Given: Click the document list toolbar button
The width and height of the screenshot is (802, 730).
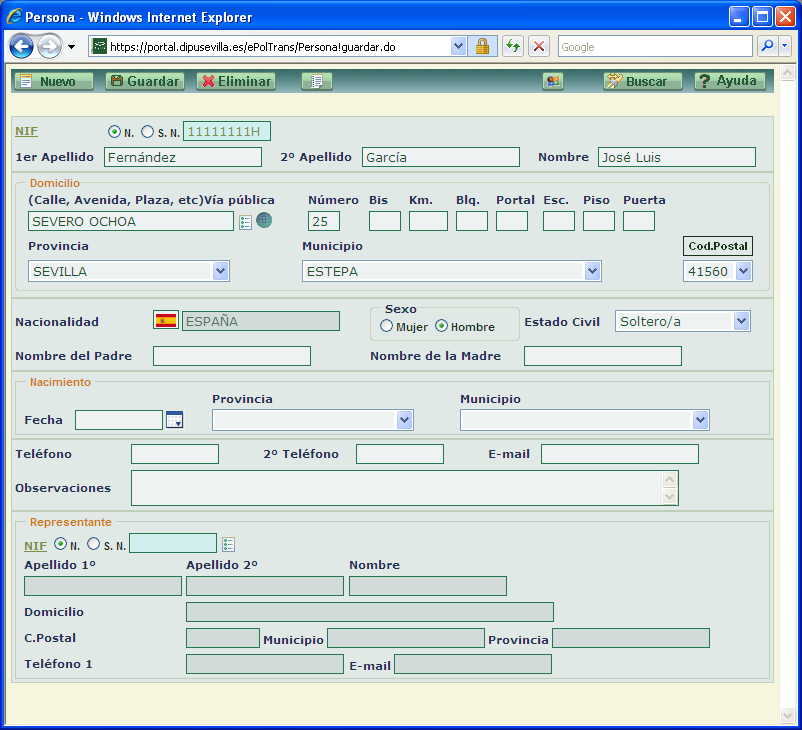Looking at the screenshot, I should tap(316, 81).
